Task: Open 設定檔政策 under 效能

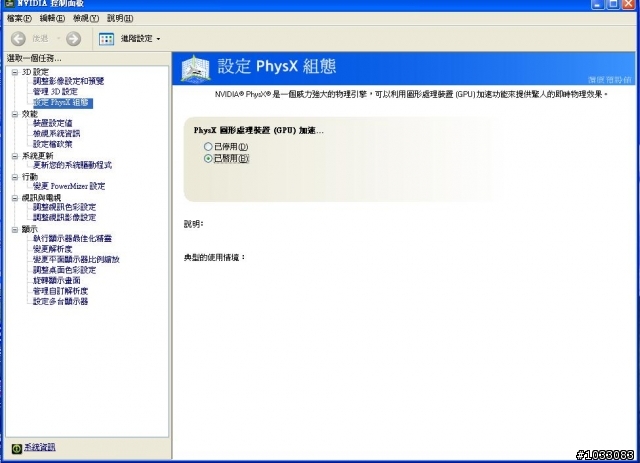Action: 53,144
